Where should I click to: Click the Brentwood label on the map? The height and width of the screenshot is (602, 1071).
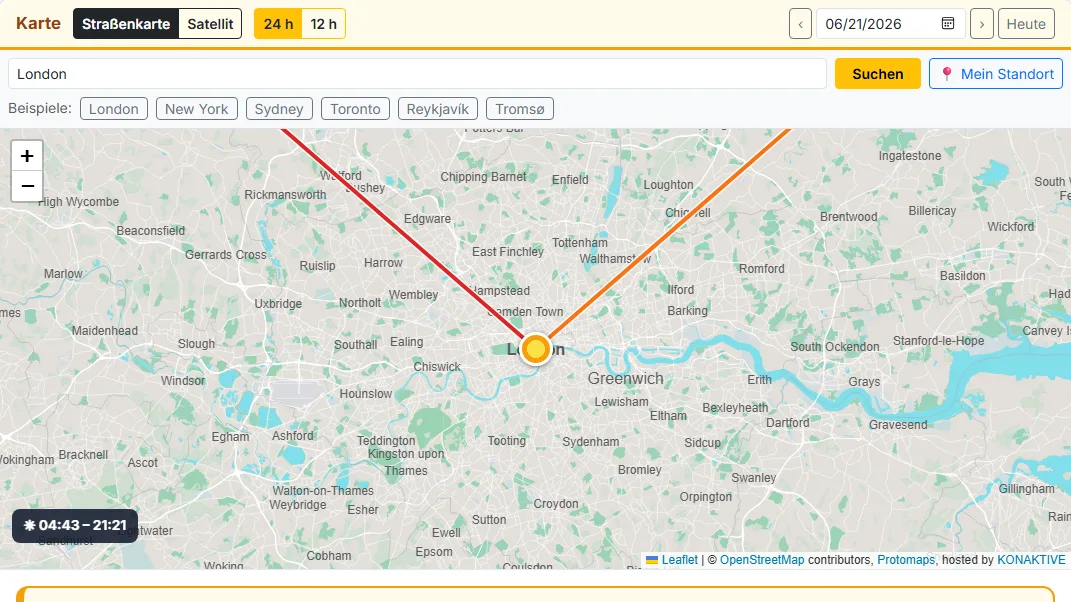[x=848, y=217]
